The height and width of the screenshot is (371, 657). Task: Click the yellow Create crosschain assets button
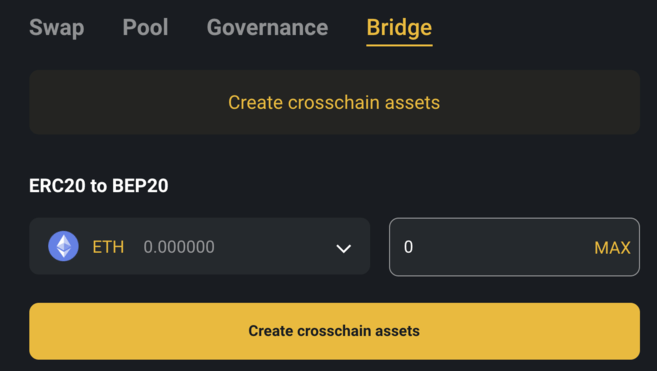334,331
